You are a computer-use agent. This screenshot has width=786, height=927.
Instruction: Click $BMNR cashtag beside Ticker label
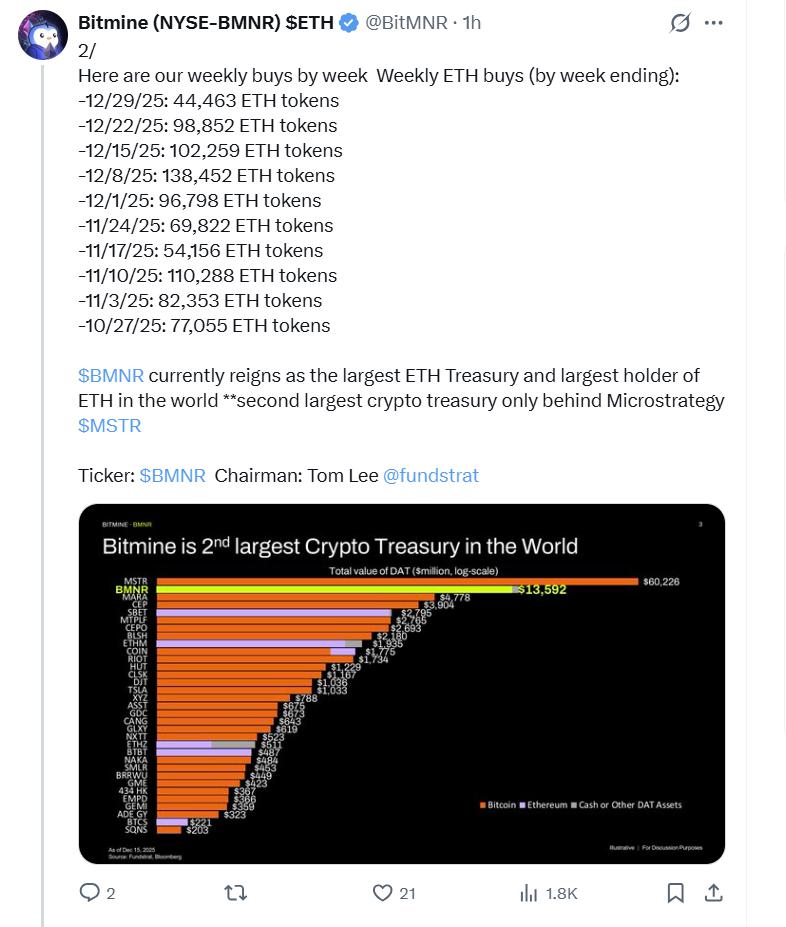click(173, 475)
